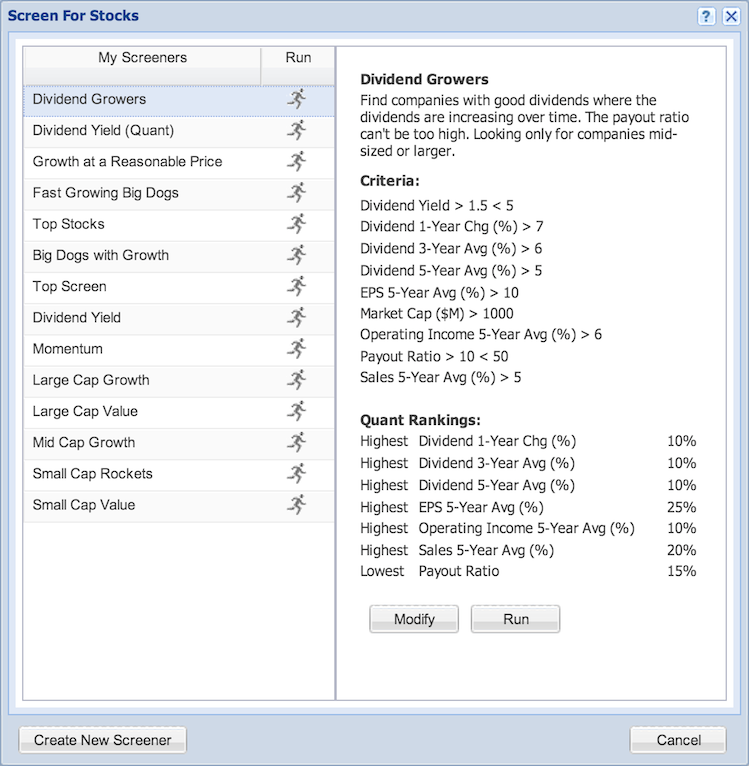
Task: Click the Run button under Quant Rankings
Action: pos(515,619)
